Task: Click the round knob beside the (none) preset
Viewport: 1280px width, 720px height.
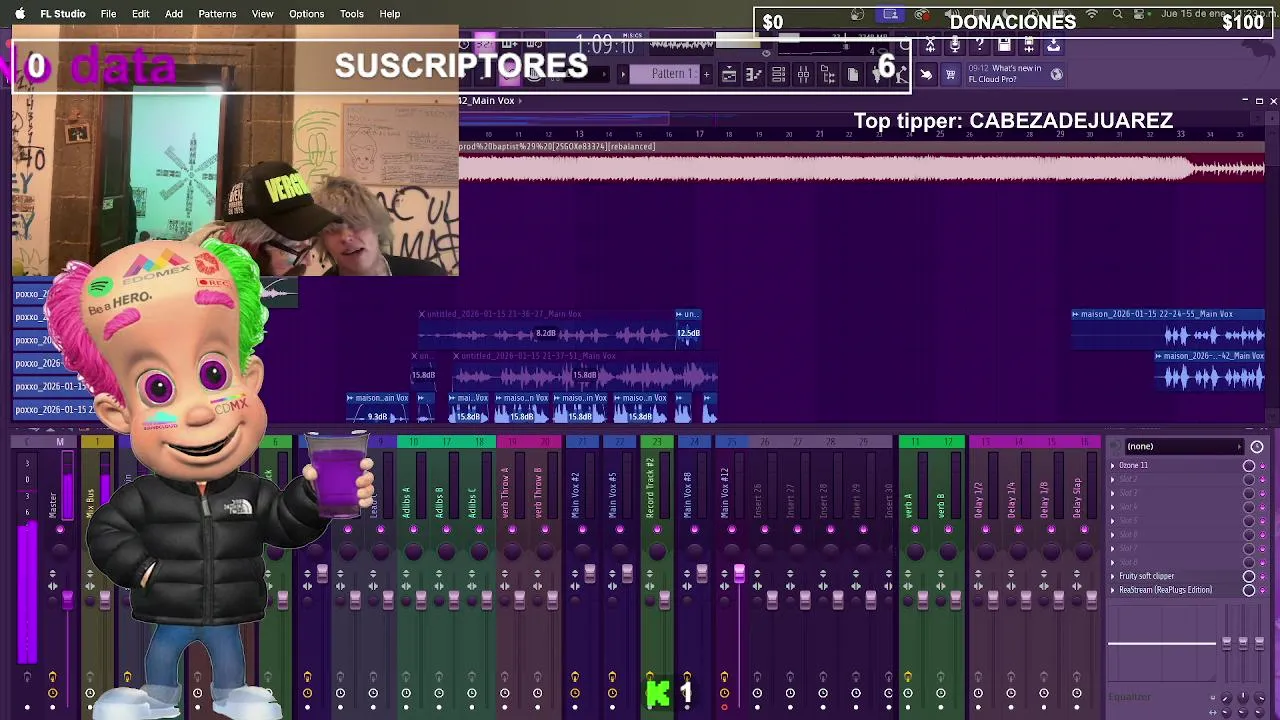Action: click(1257, 447)
